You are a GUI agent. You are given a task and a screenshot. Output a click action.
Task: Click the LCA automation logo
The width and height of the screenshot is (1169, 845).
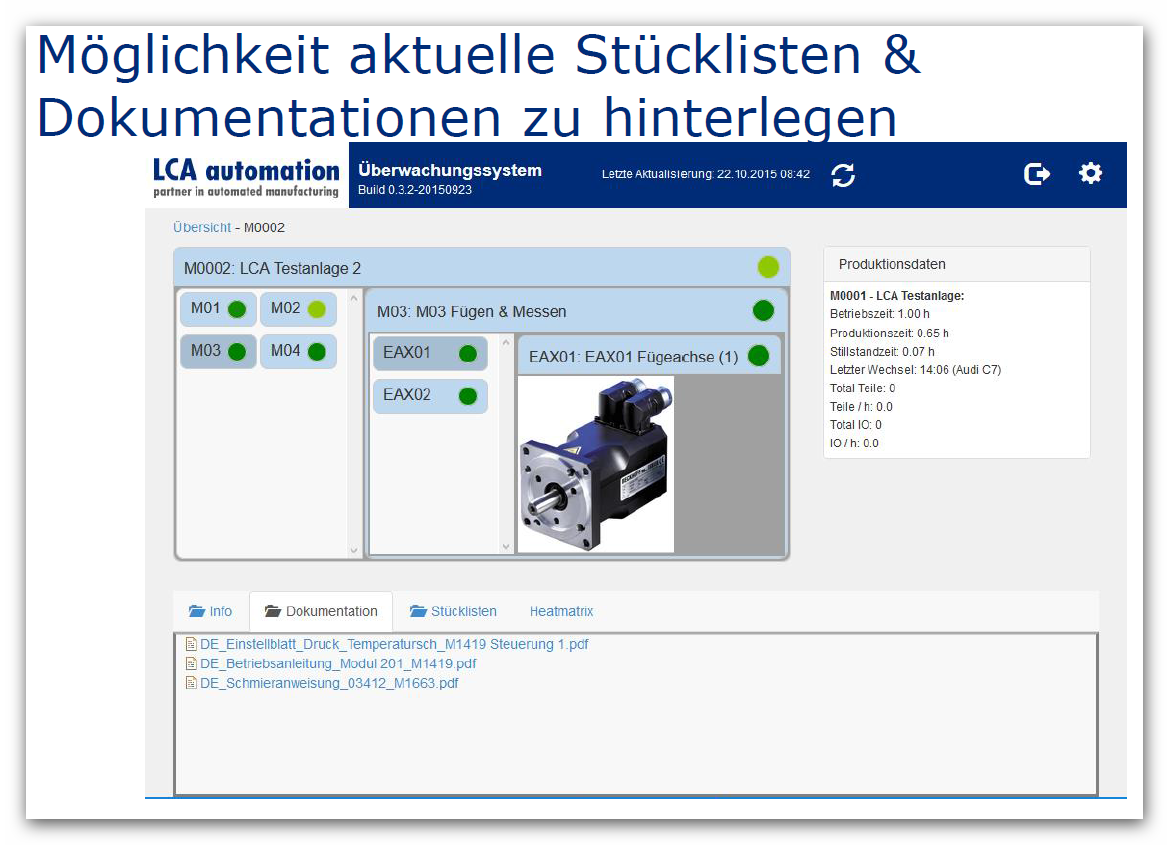[x=246, y=178]
